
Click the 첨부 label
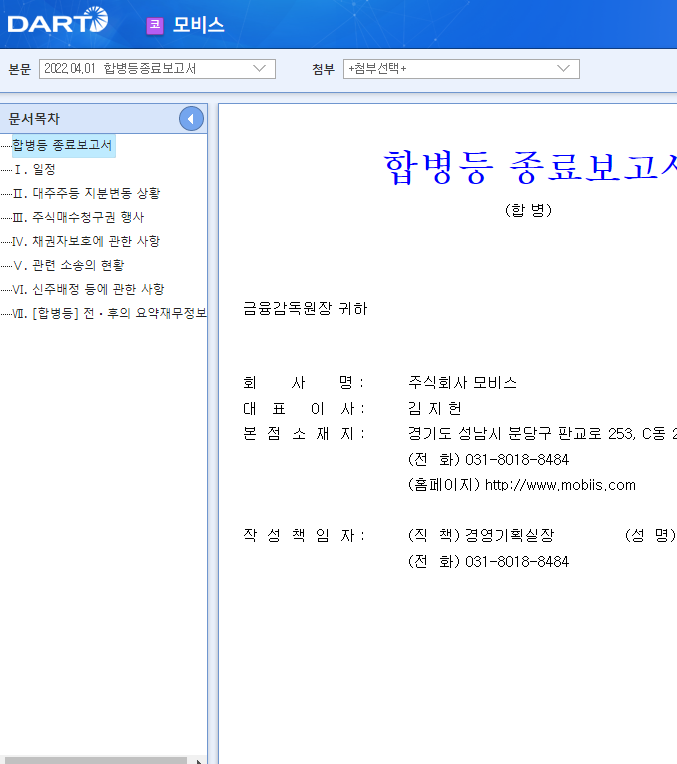pos(324,70)
